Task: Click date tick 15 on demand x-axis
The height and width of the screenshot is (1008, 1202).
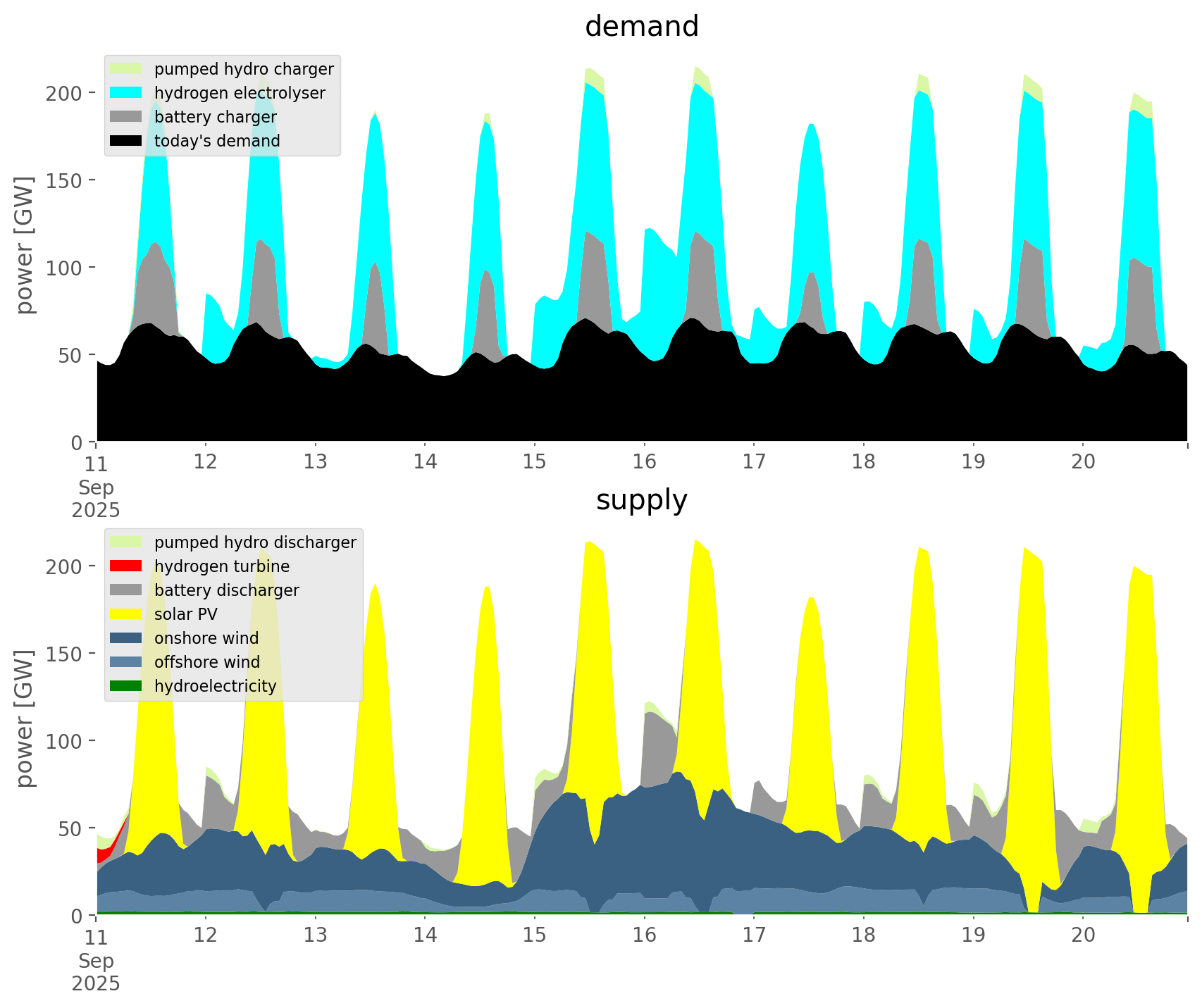Action: pos(534,462)
